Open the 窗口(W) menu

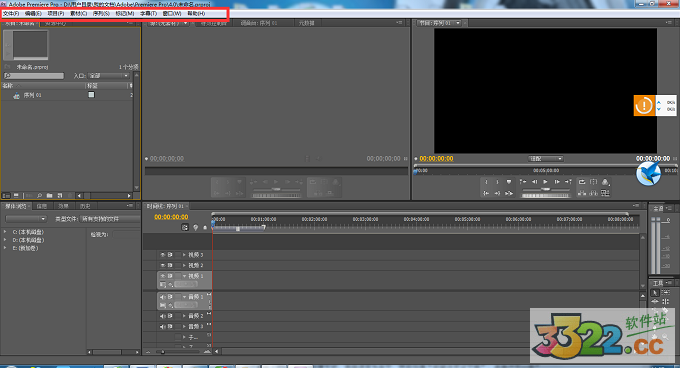(x=172, y=13)
